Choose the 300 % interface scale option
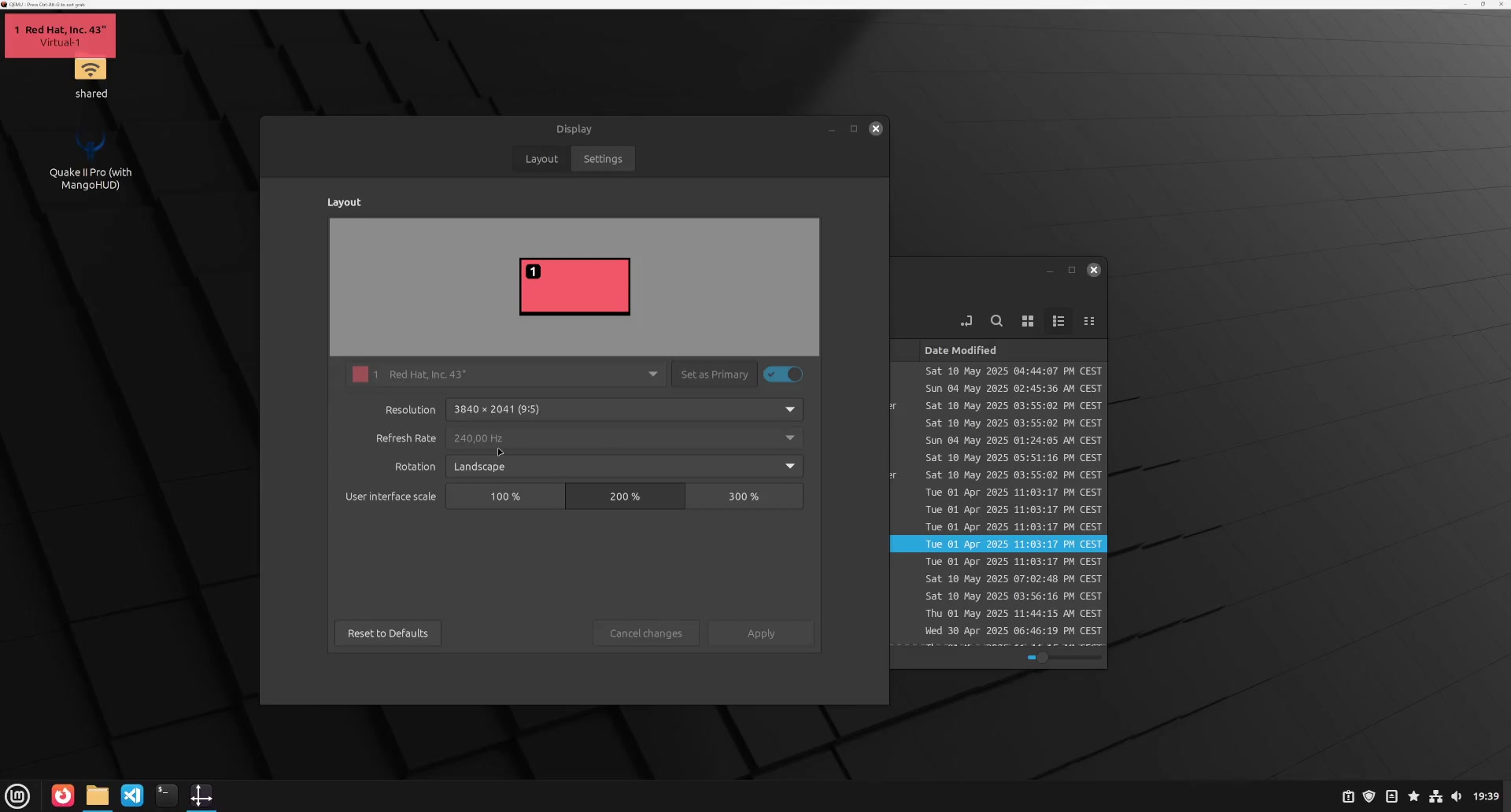Screen dimensions: 1511x812 tap(744, 496)
